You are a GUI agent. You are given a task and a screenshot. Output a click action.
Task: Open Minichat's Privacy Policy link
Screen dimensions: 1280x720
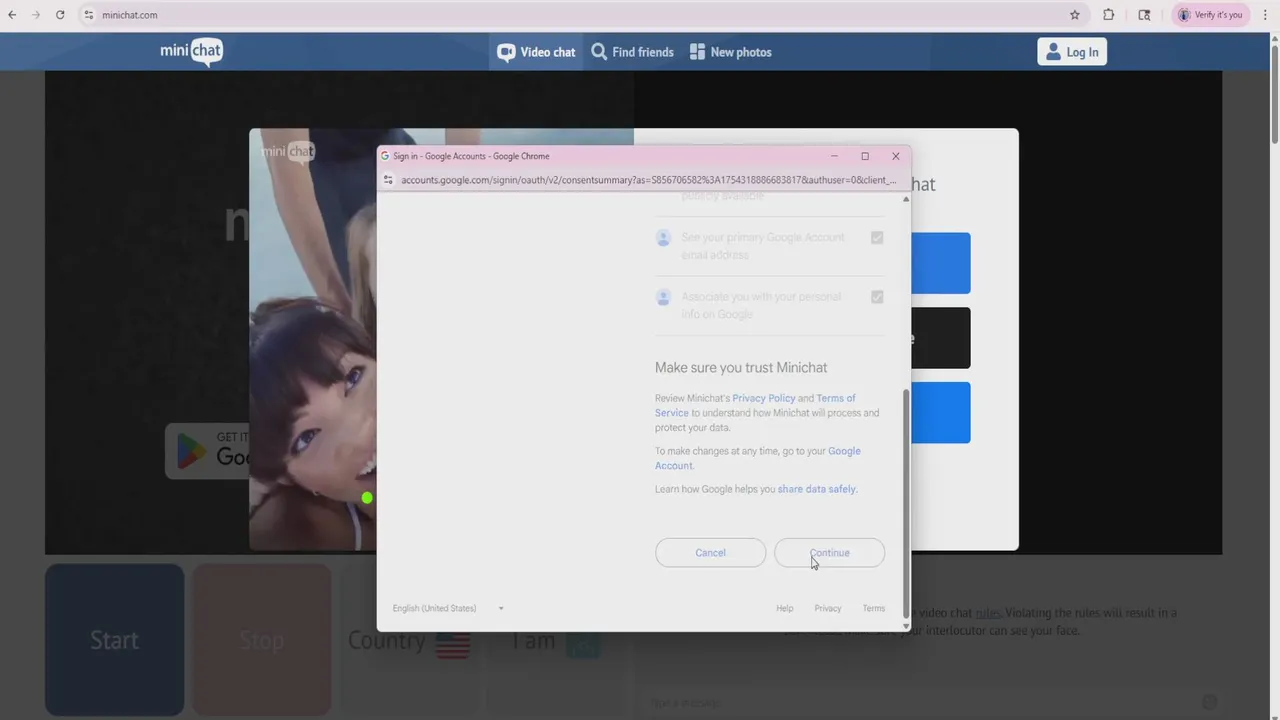(764, 398)
